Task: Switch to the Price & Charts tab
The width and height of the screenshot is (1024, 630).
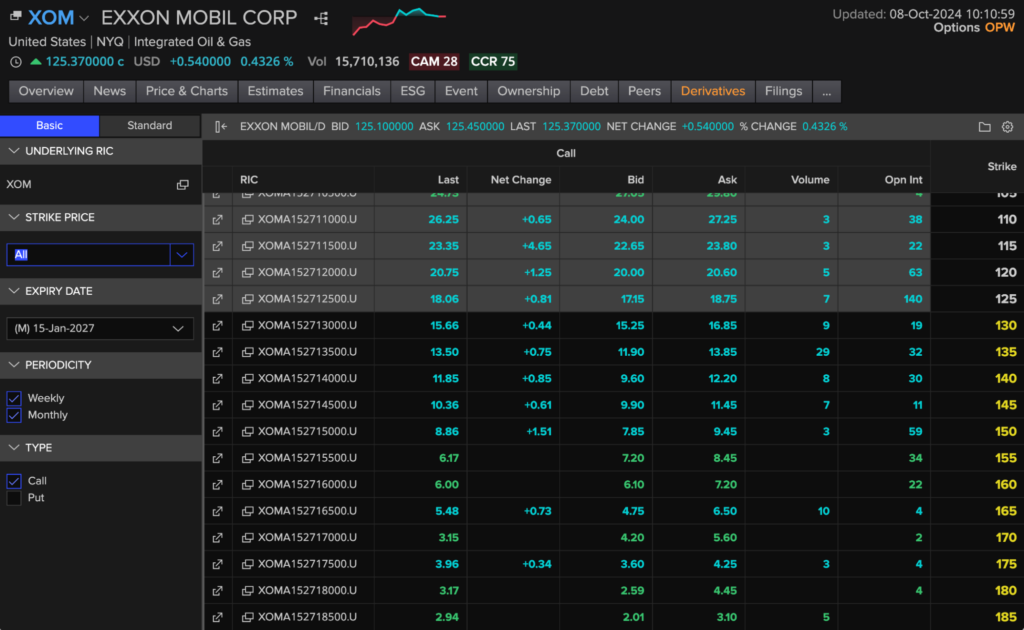Action: click(186, 91)
